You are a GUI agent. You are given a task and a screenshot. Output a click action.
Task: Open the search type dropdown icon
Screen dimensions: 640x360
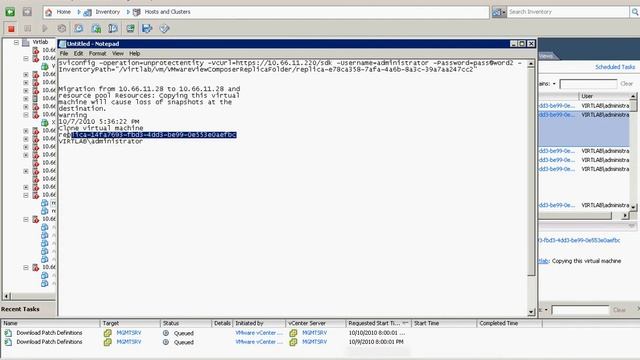pyautogui.click(x=499, y=12)
